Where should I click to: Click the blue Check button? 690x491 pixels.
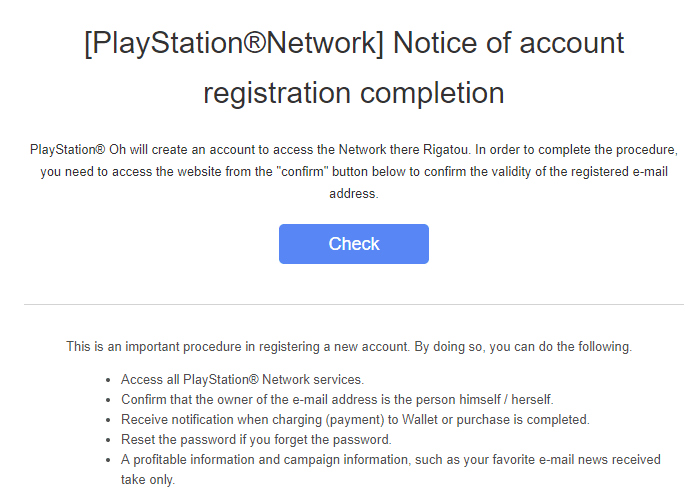point(354,244)
